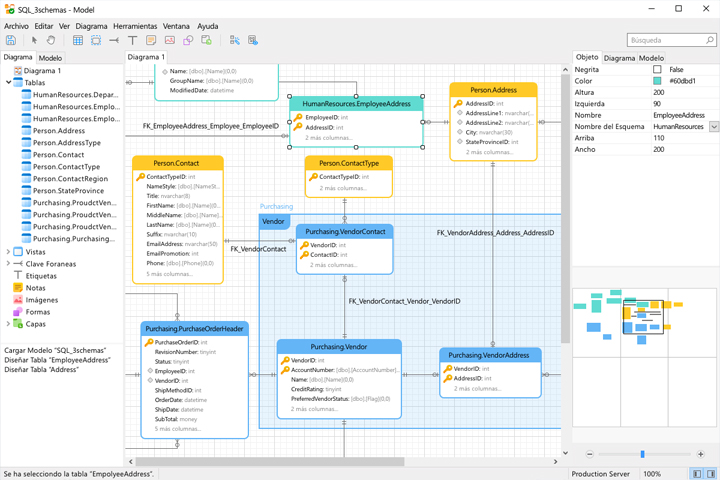This screenshot has height=480, width=720.
Task: Select the text label T tool
Action: [x=132, y=40]
